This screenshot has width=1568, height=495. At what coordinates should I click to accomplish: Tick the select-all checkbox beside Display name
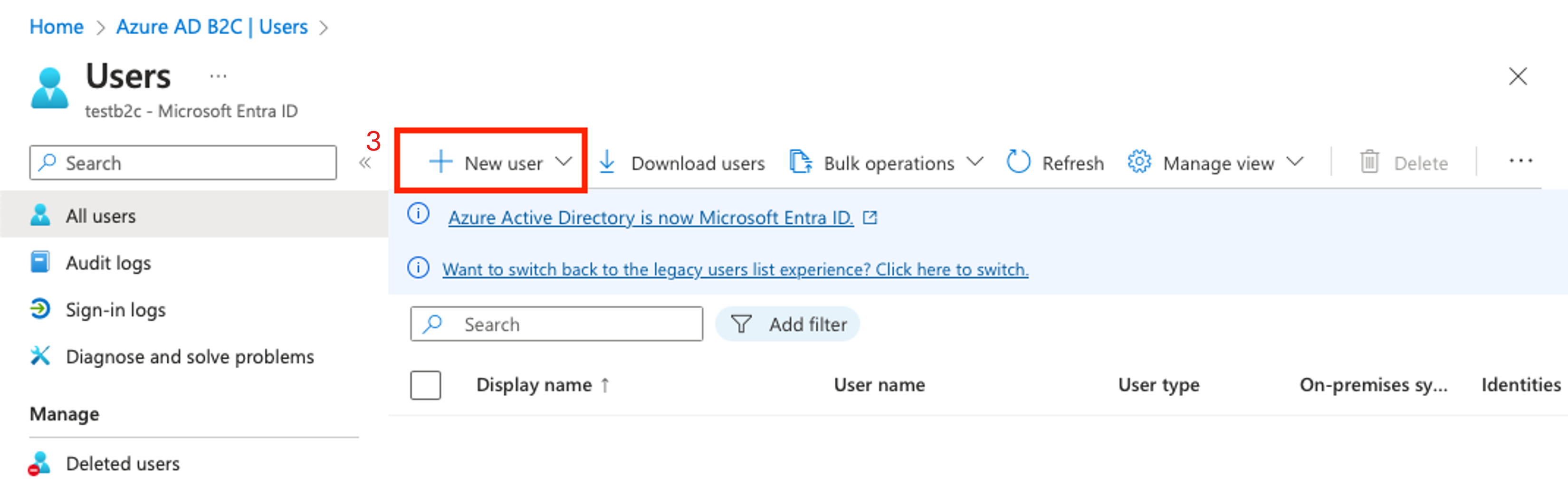[425, 385]
